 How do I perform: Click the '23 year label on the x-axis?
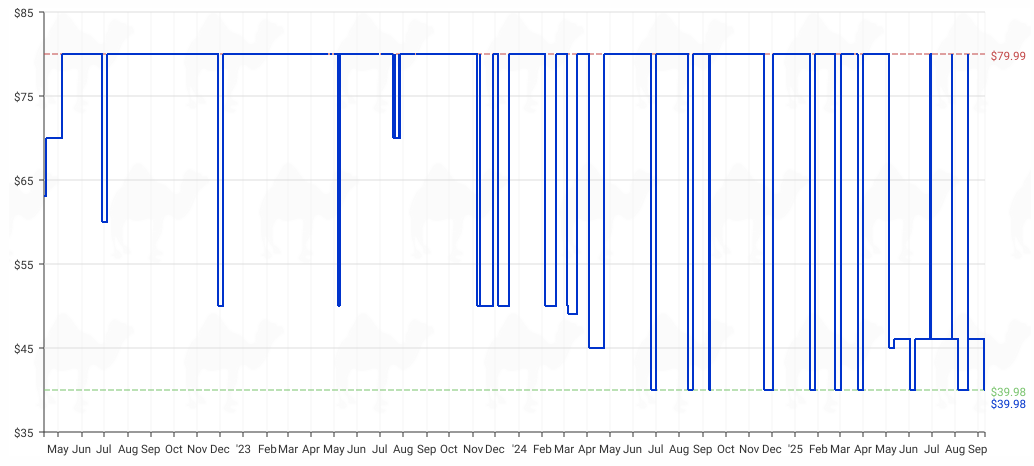[x=243, y=450]
